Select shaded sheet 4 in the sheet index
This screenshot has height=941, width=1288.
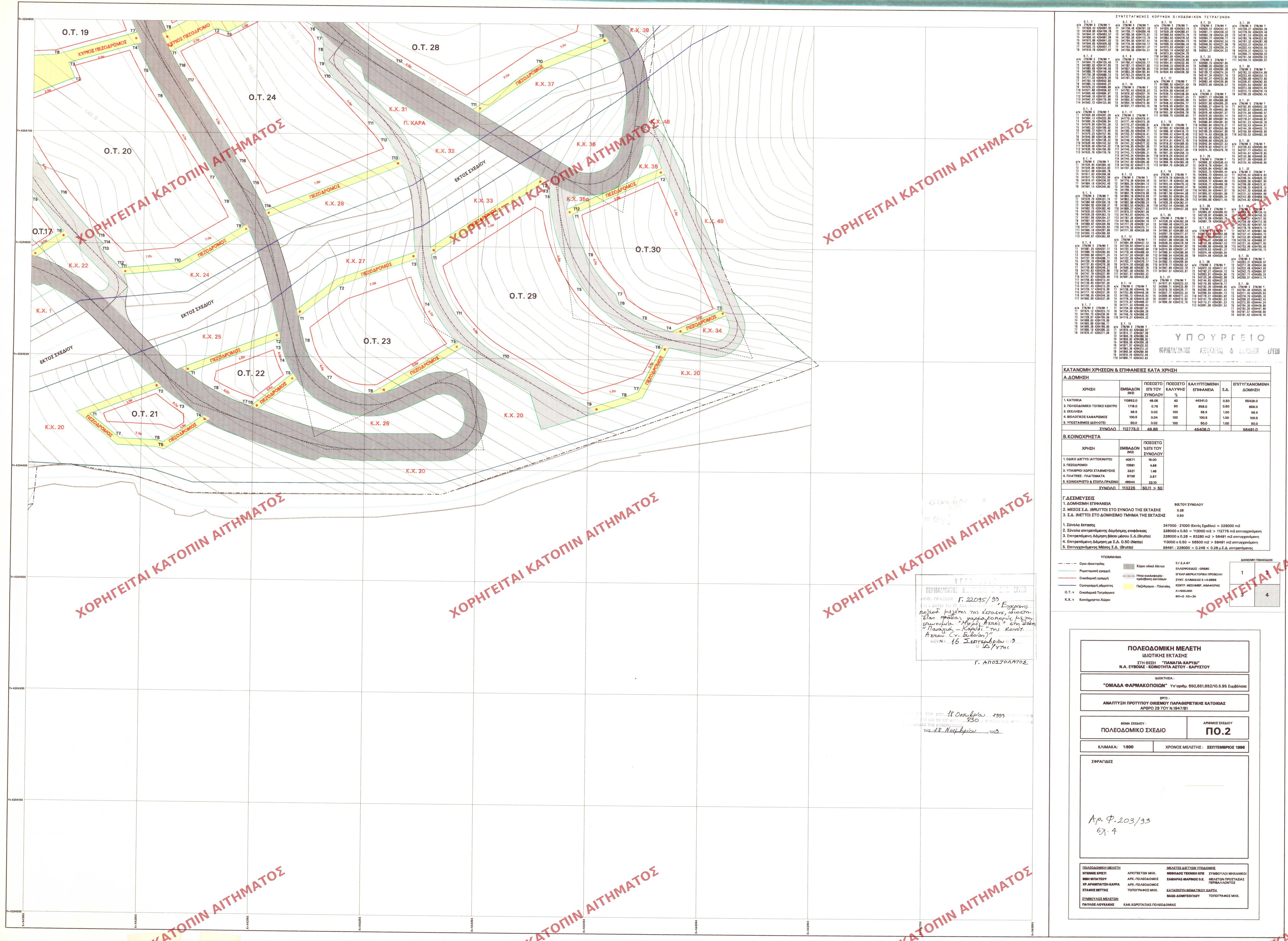click(1267, 595)
